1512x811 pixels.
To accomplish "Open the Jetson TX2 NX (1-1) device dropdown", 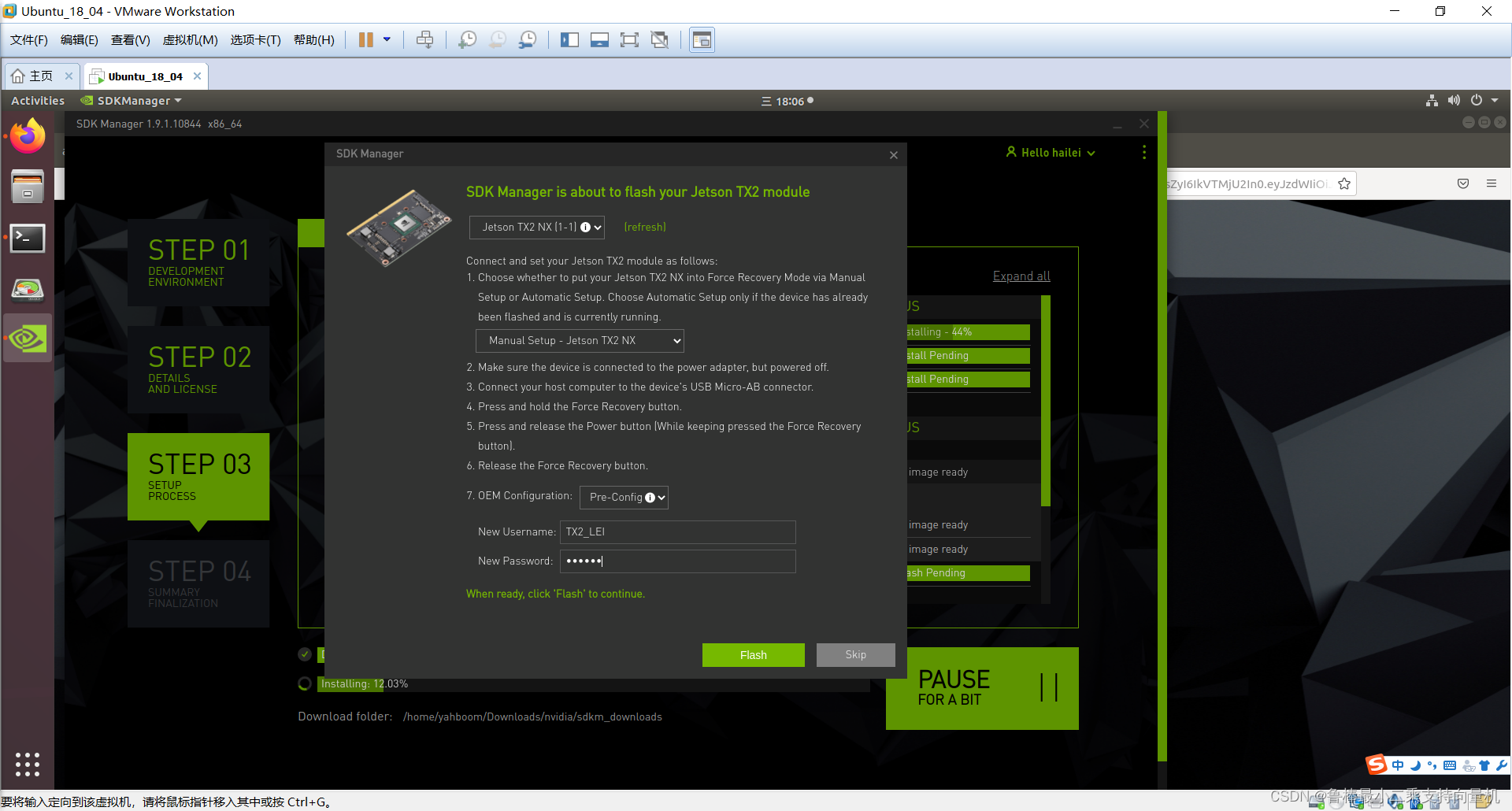I will click(537, 228).
